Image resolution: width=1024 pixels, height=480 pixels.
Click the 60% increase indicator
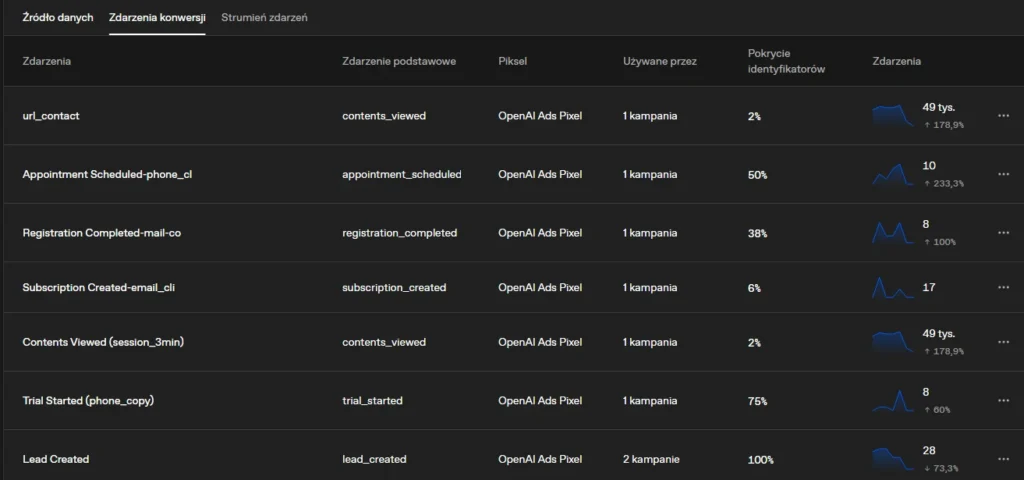pos(937,409)
